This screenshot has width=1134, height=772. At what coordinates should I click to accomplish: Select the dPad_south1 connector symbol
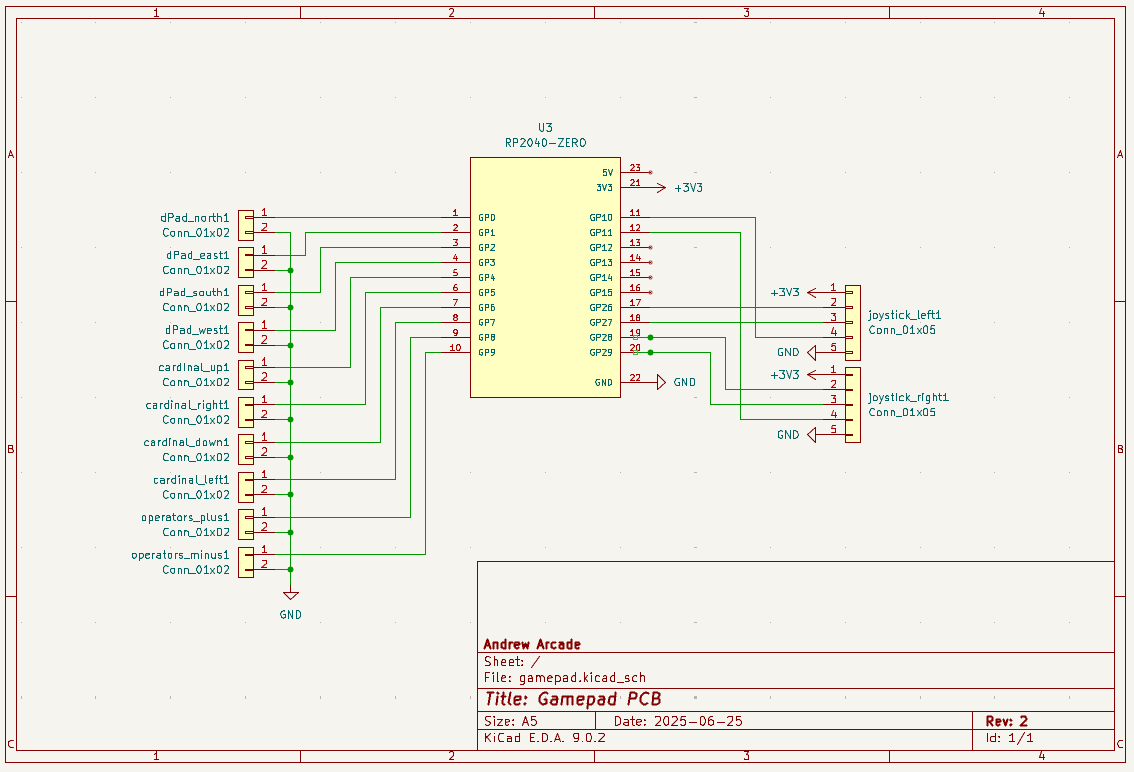[x=246, y=300]
